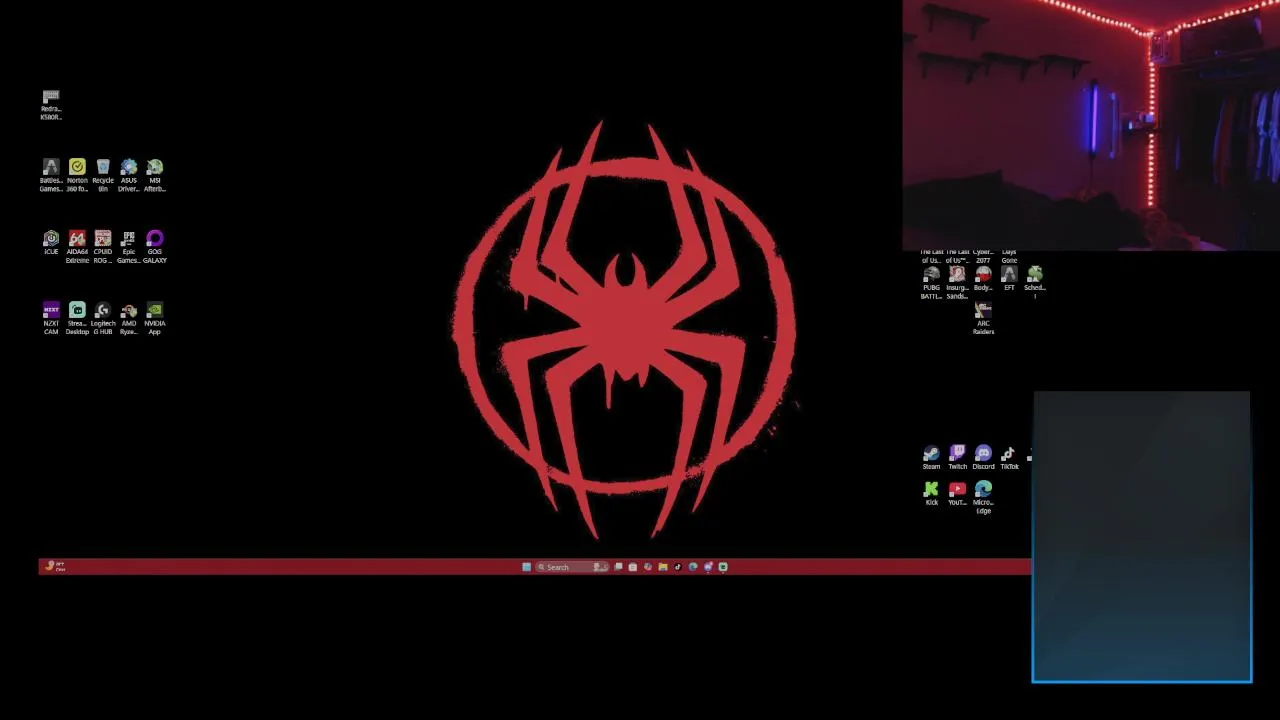The width and height of the screenshot is (1280, 720).
Task: Open Task View on the taskbar
Action: pos(618,567)
